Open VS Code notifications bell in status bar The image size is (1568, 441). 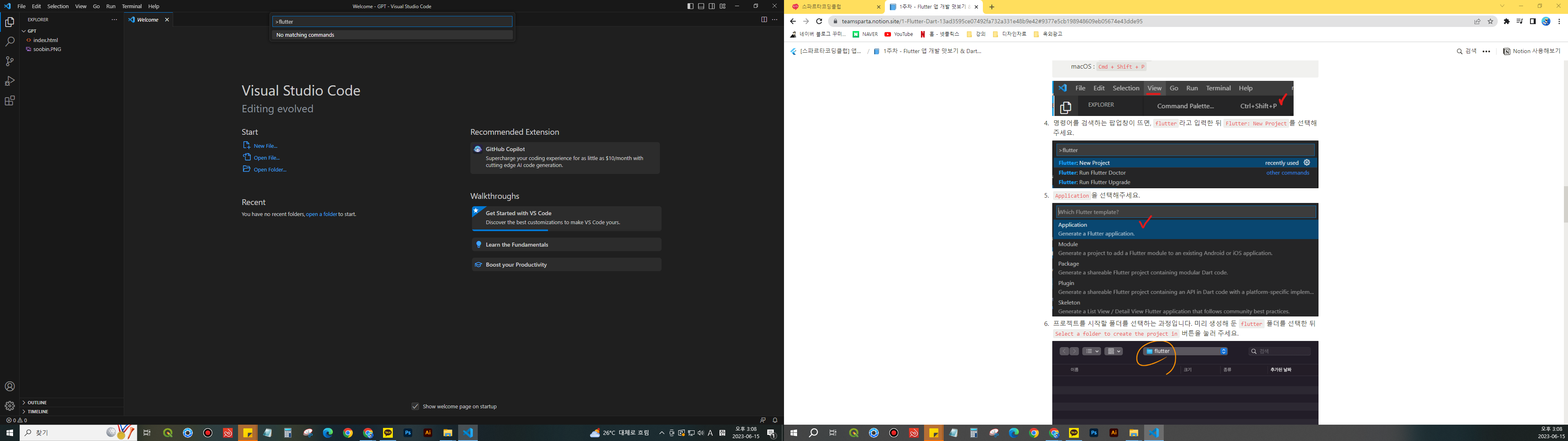(775, 420)
